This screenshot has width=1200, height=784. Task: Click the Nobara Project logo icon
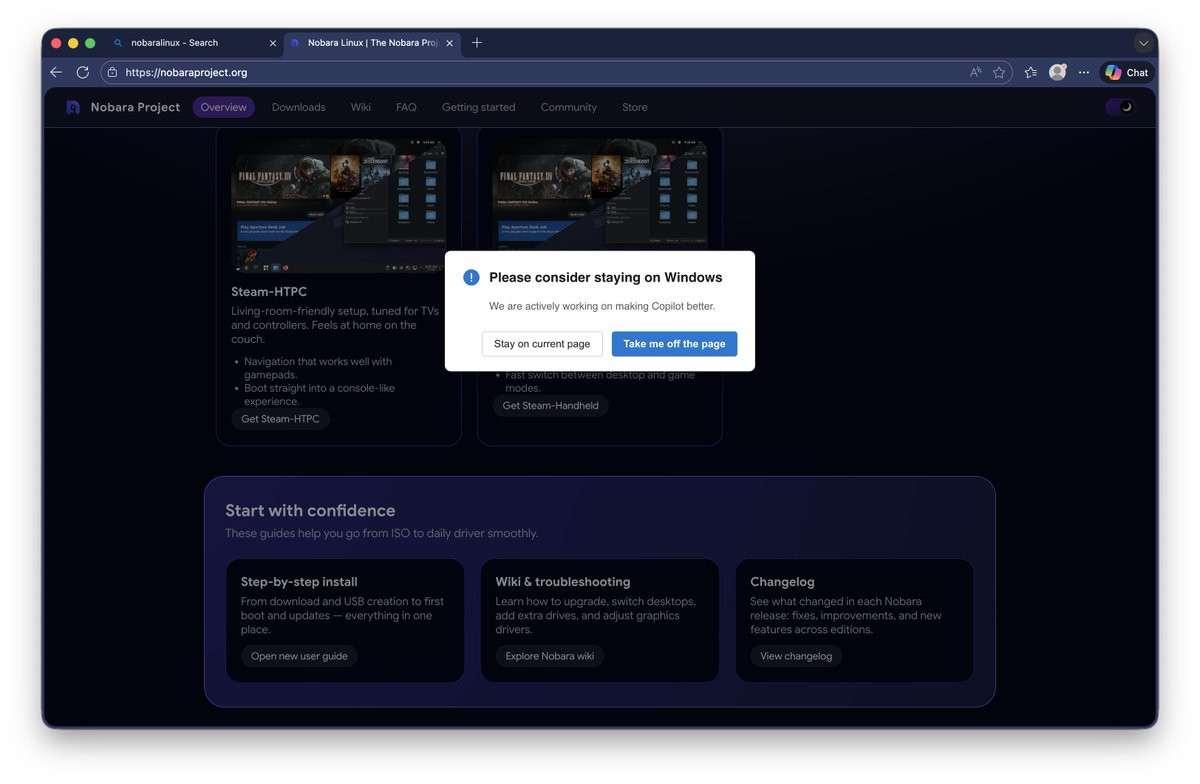click(73, 107)
